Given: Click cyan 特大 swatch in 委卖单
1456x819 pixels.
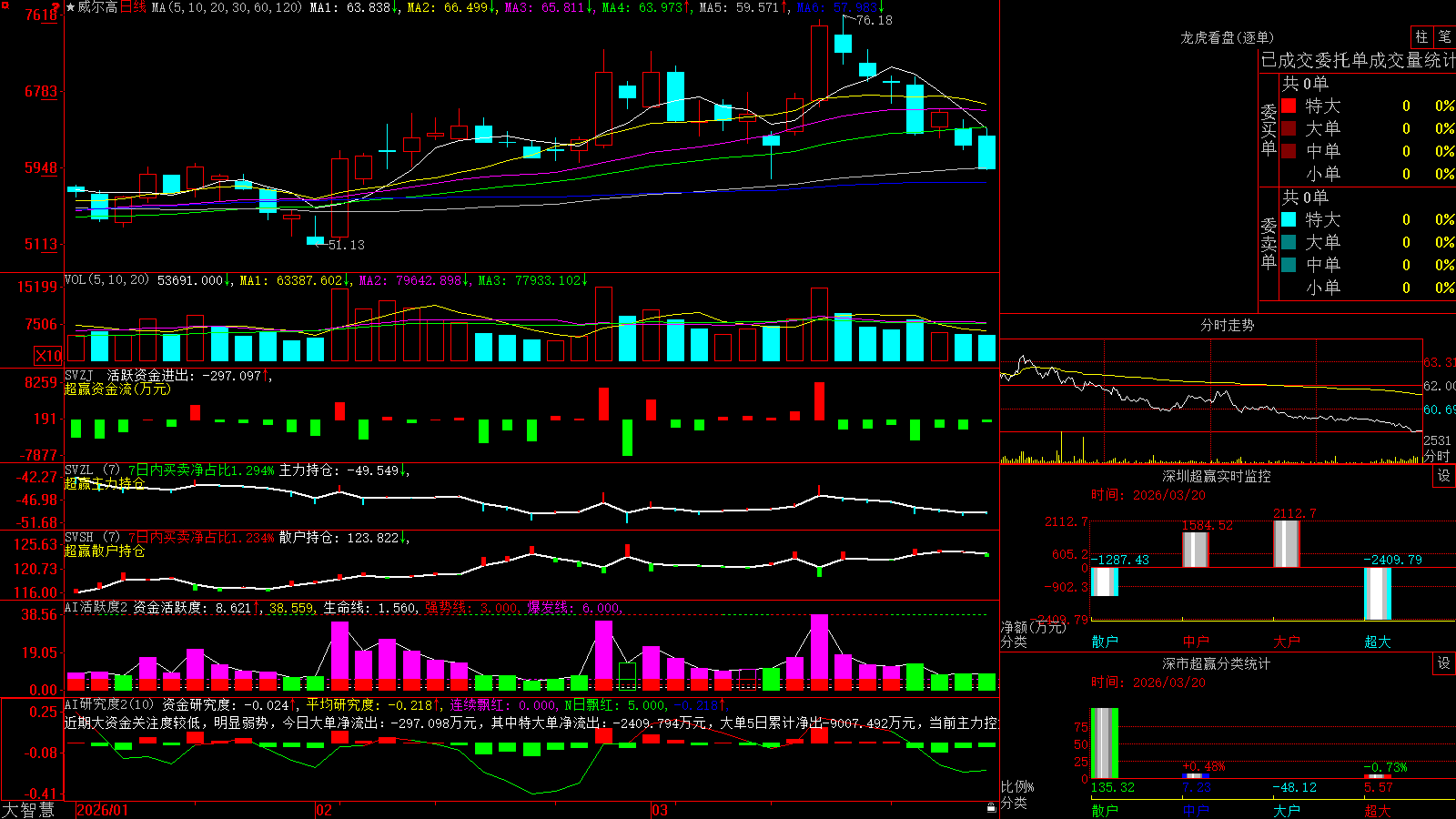Looking at the screenshot, I should [x=1289, y=219].
